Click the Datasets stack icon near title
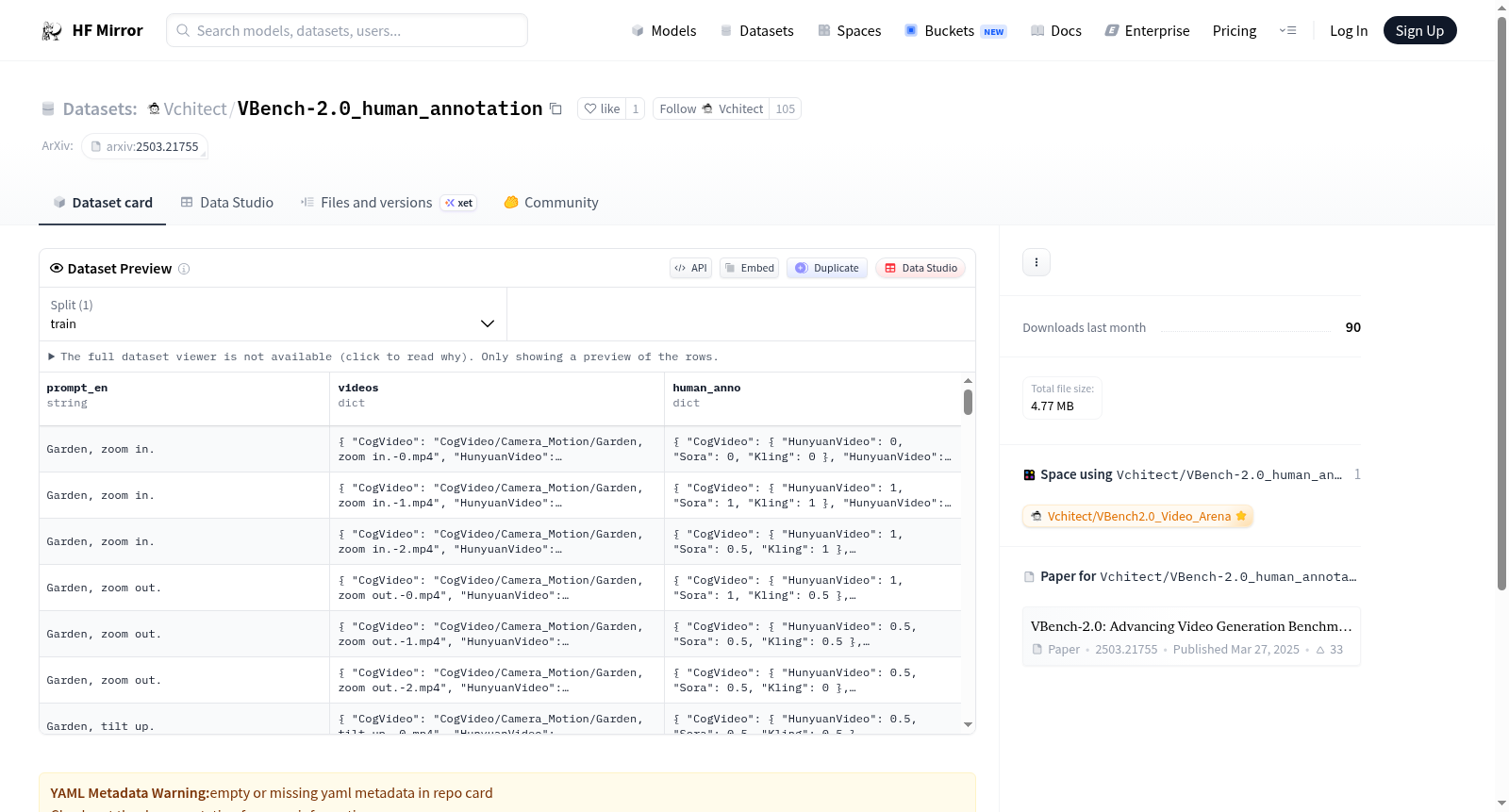The image size is (1509, 812). click(x=48, y=109)
